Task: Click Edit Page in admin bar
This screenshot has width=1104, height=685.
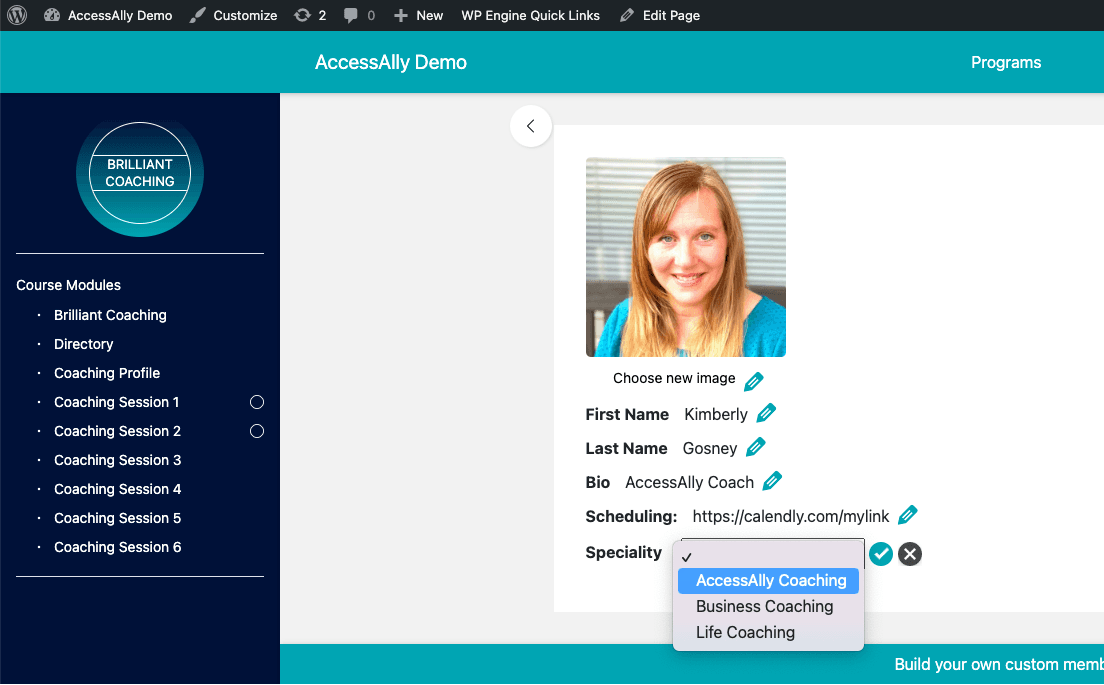Action: pyautogui.click(x=660, y=15)
